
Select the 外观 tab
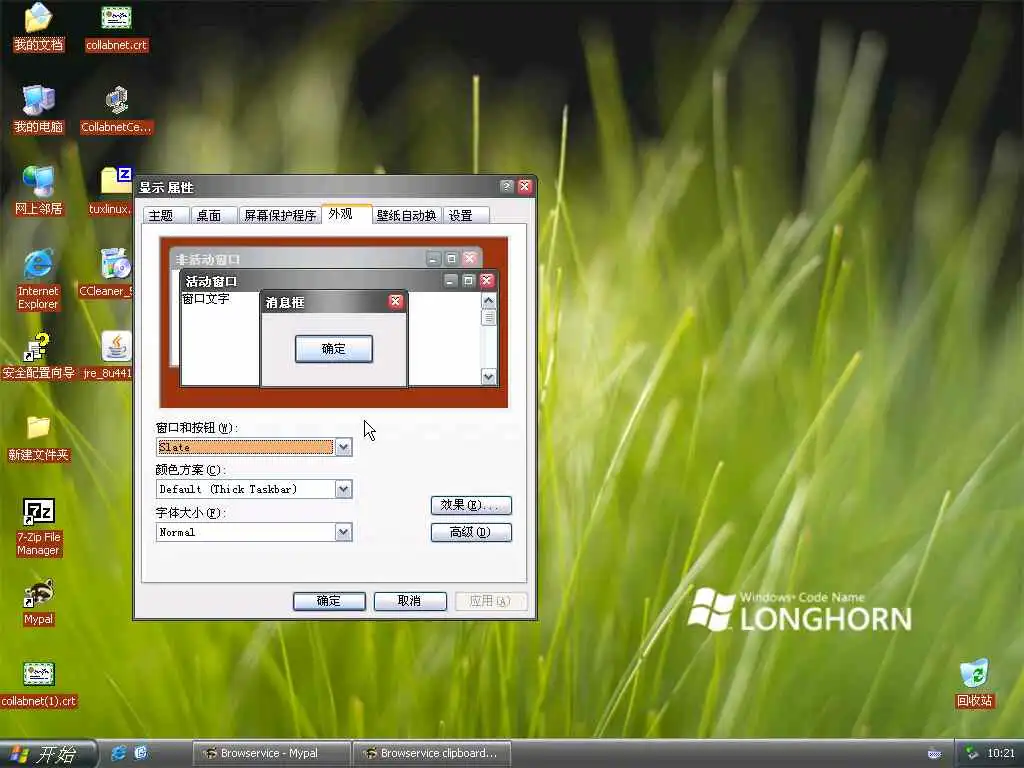tap(346, 214)
